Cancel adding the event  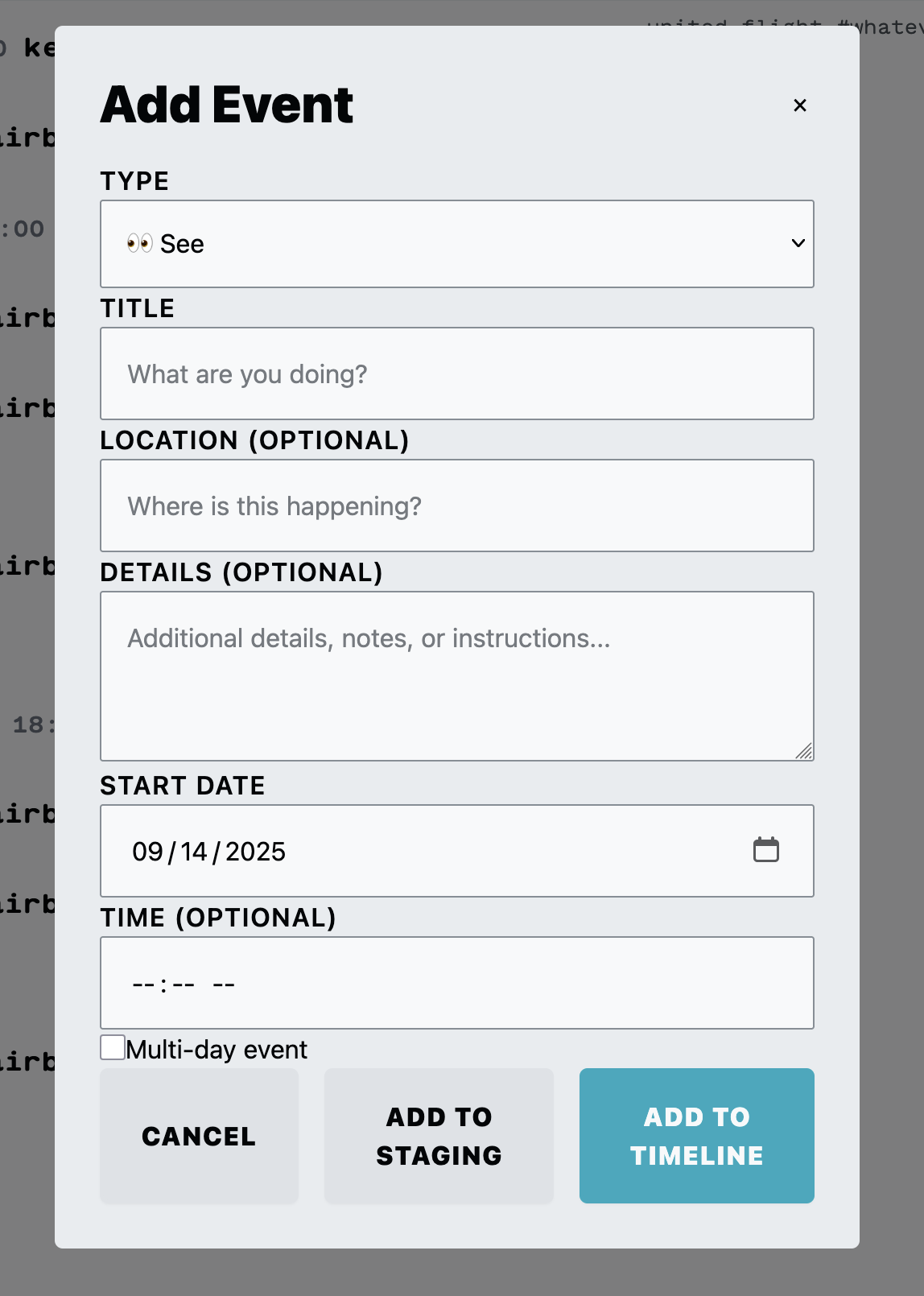pyautogui.click(x=199, y=1136)
